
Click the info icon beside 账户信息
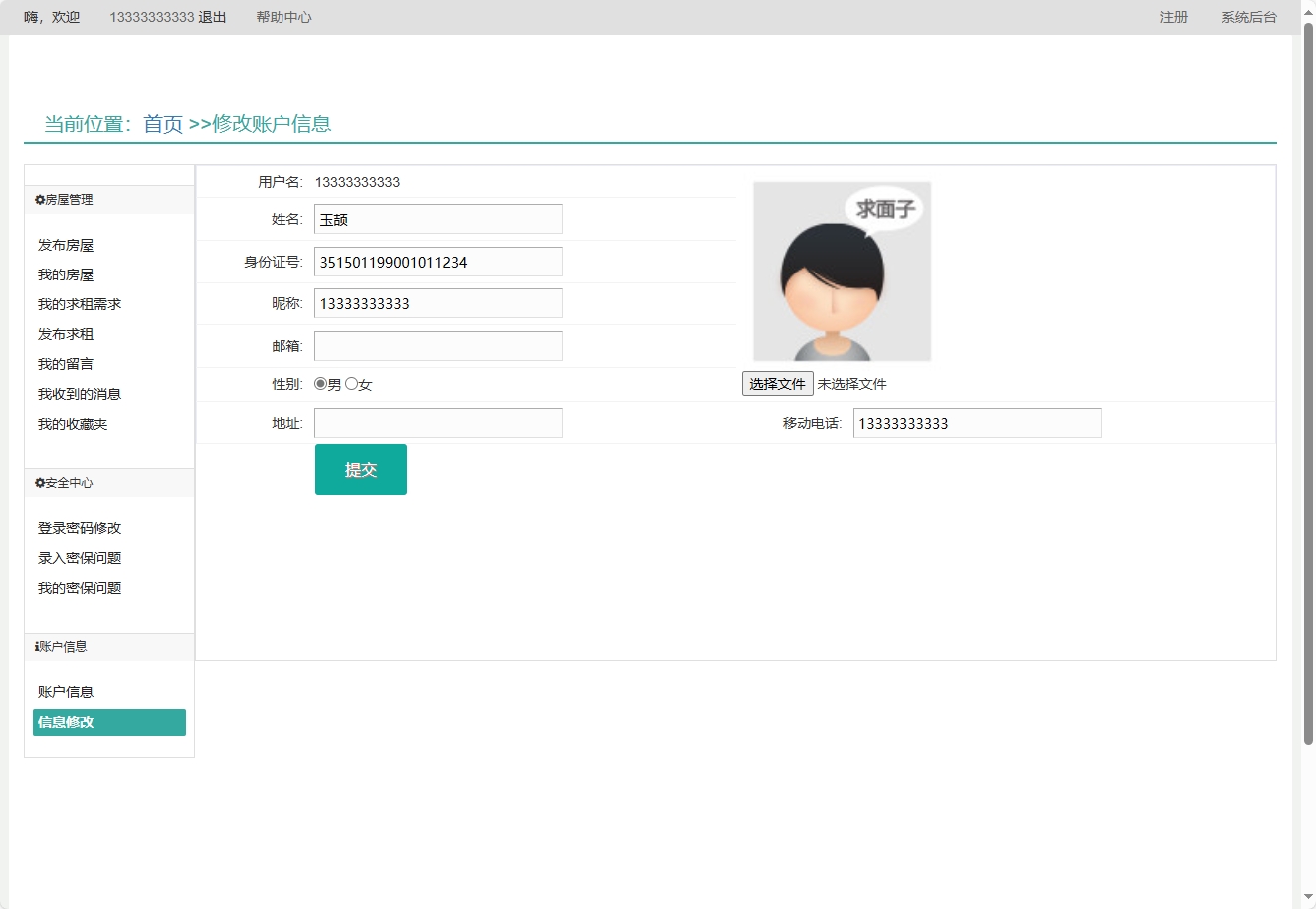click(37, 646)
